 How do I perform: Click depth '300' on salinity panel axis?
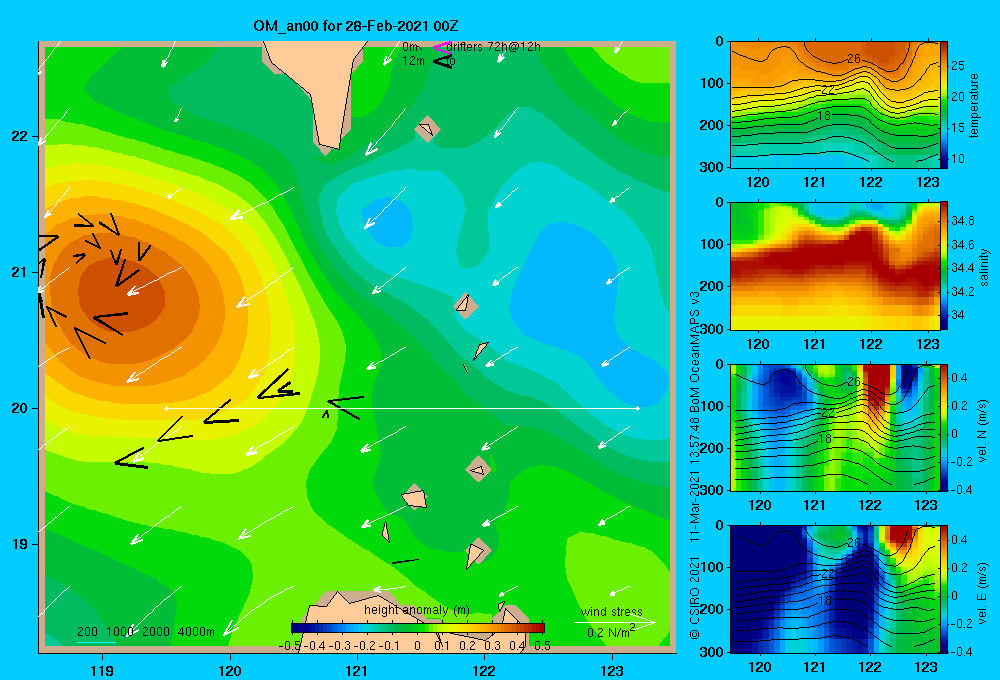(x=712, y=329)
